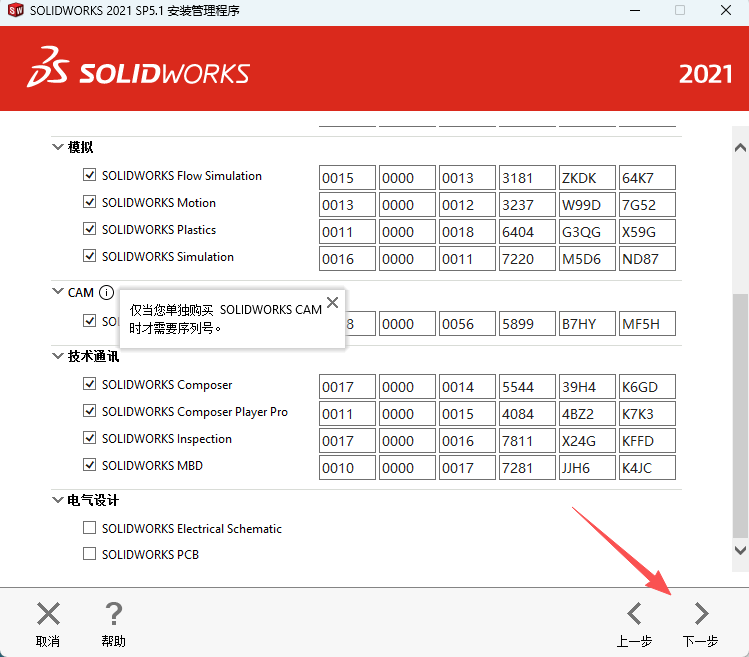Uncheck SOLIDWORKS Composer Player Pro
The height and width of the screenshot is (657, 749).
tap(89, 410)
